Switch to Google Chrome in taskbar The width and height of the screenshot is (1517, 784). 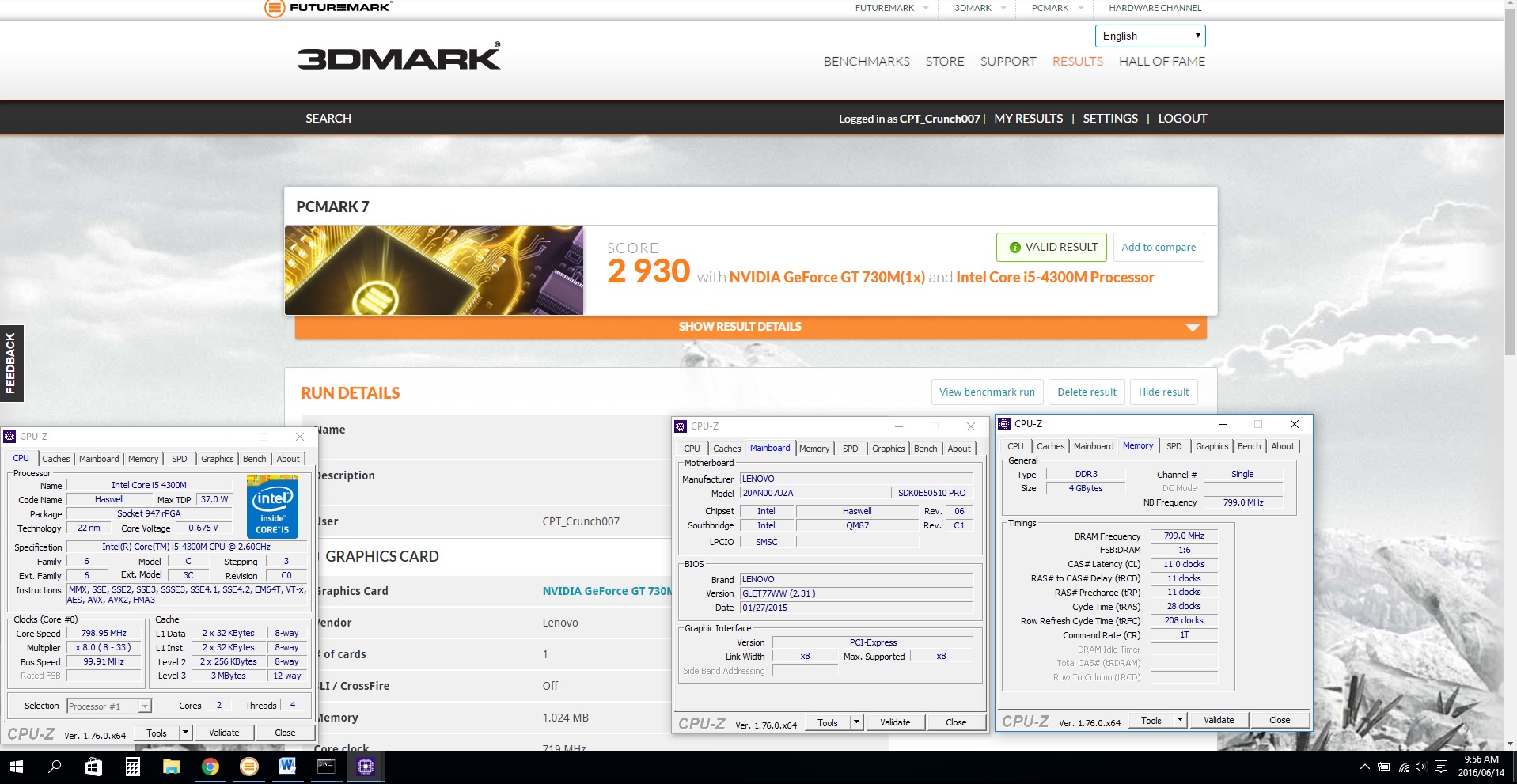210,767
